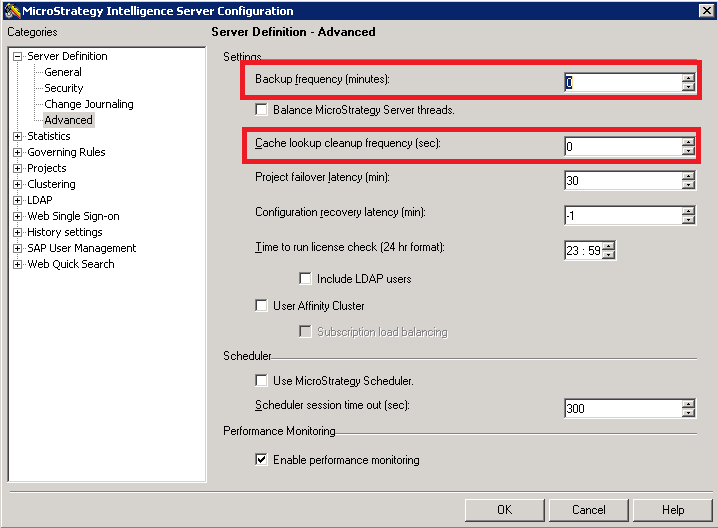Click the license check time field
718x528 pixels.
point(583,250)
